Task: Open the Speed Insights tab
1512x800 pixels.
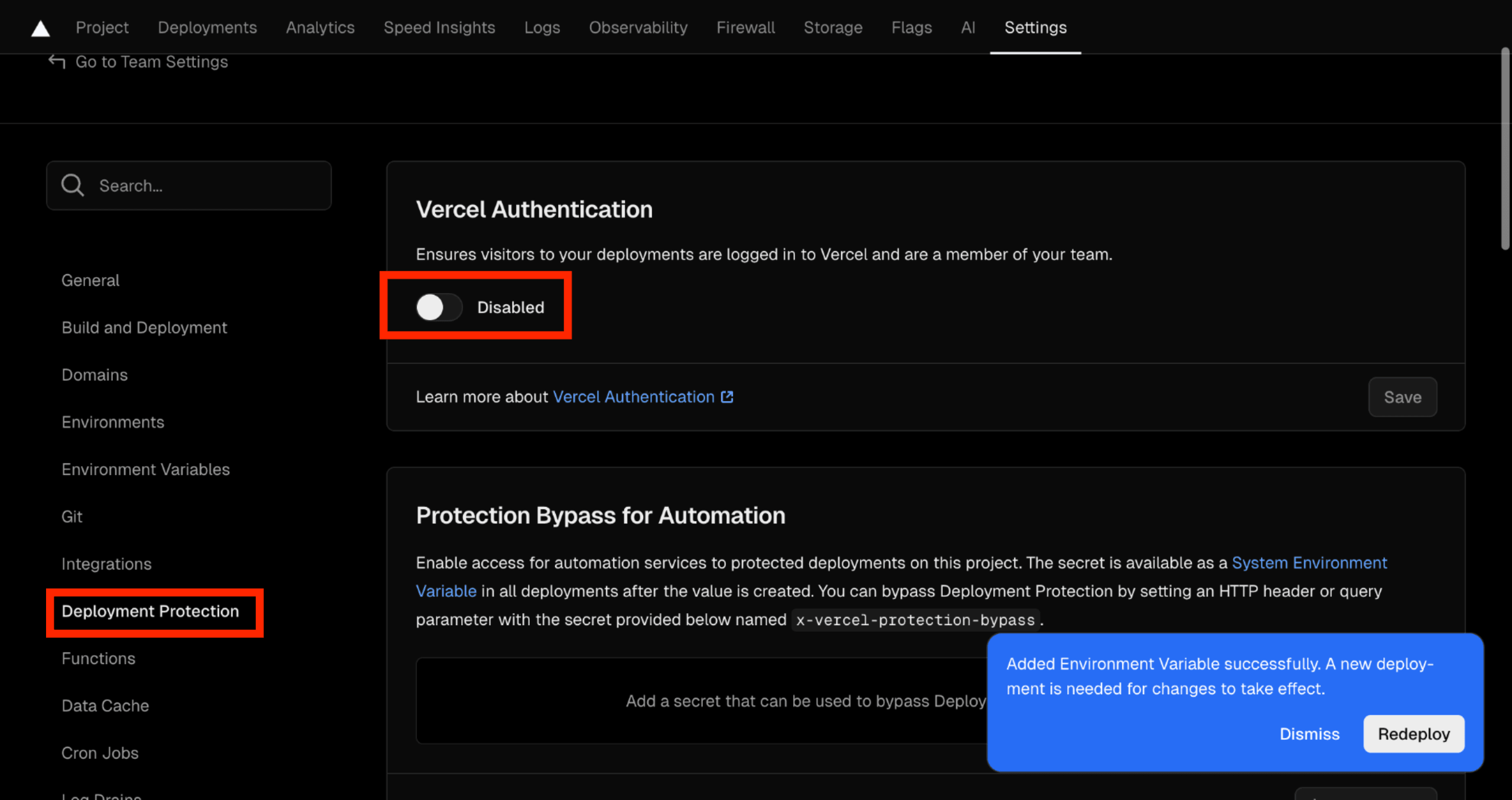Action: pyautogui.click(x=439, y=27)
